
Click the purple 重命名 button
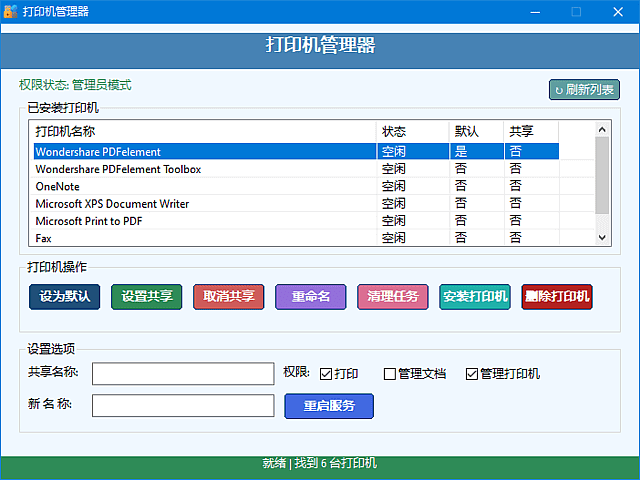coord(310,297)
